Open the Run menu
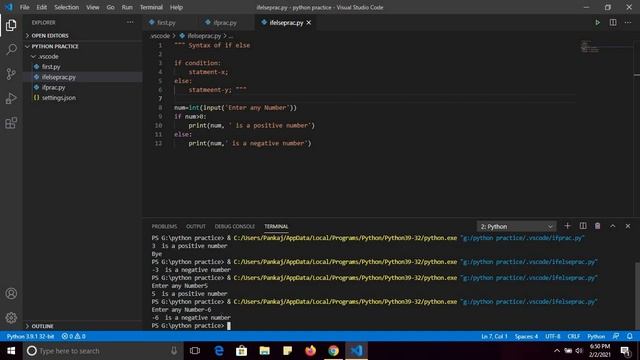Image resolution: width=640 pixels, height=360 pixels. 127,7
